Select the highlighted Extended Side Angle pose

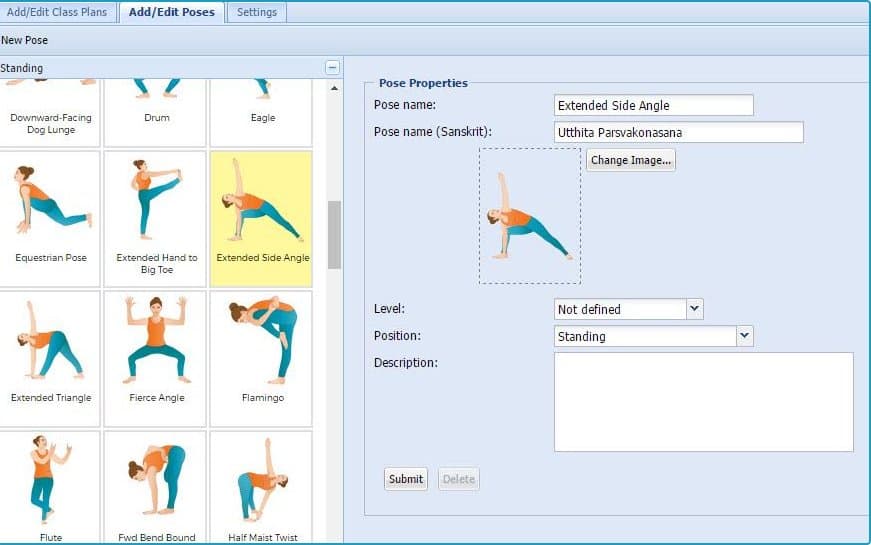(x=261, y=219)
